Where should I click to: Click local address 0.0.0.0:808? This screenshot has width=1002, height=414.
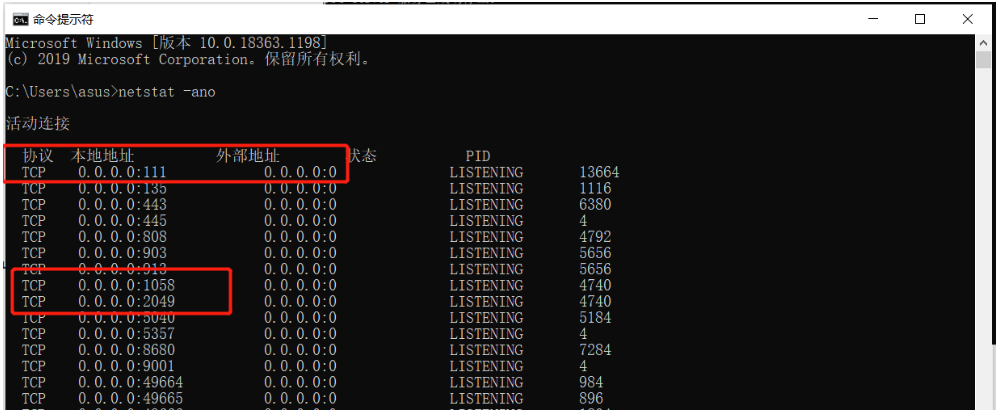(122, 237)
